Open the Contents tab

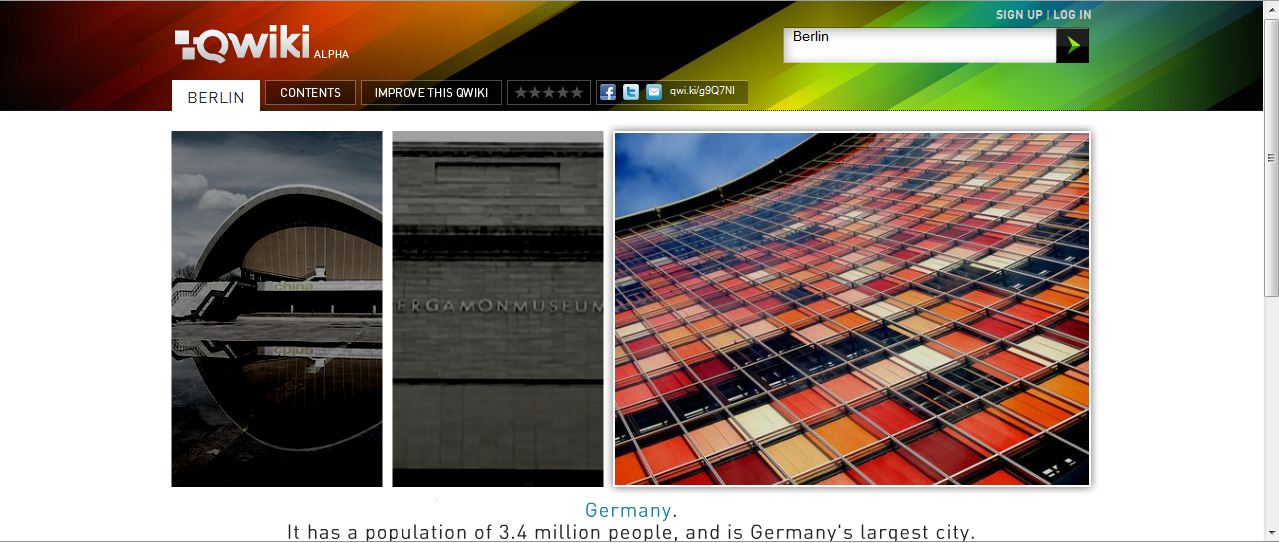[310, 93]
